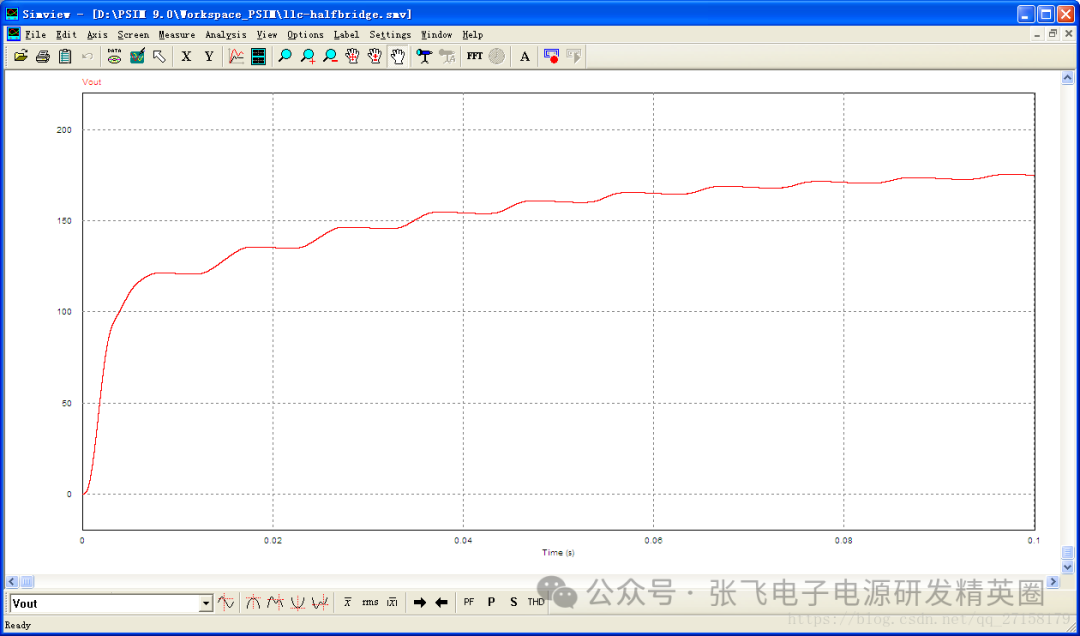Open the Screen menu

[x=133, y=34]
